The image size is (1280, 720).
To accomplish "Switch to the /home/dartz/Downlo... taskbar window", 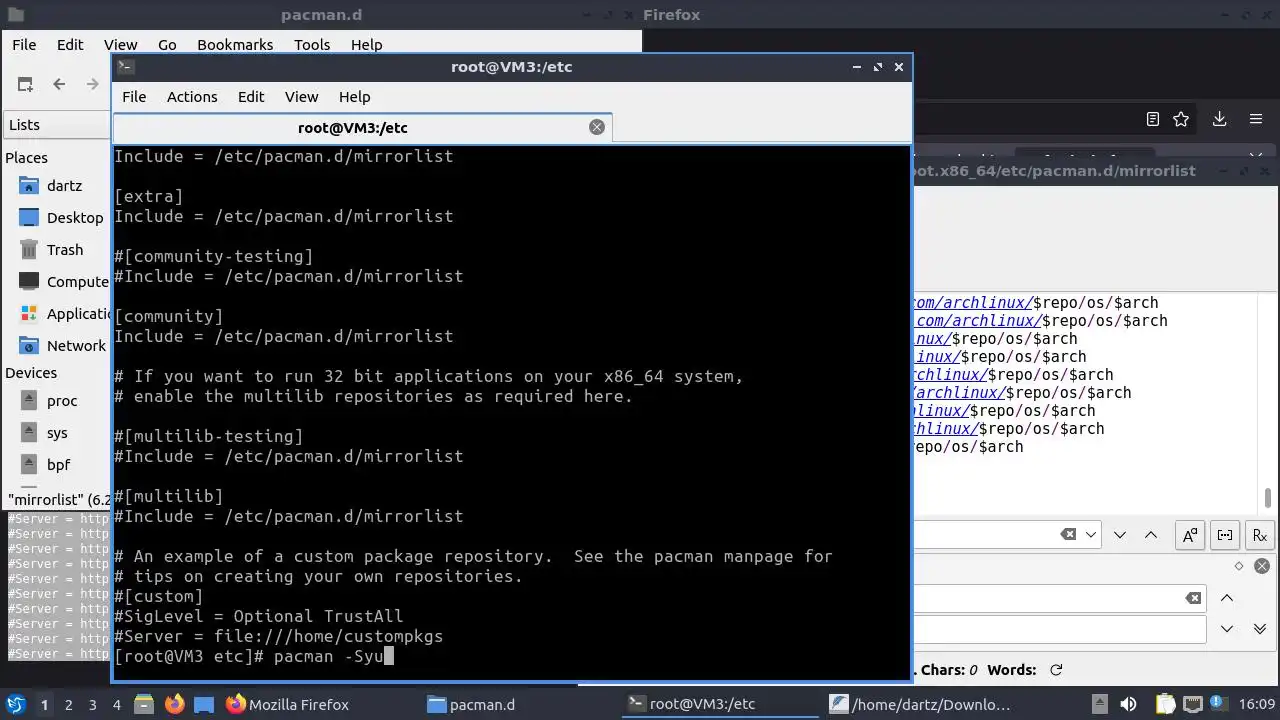I will click(x=921, y=704).
